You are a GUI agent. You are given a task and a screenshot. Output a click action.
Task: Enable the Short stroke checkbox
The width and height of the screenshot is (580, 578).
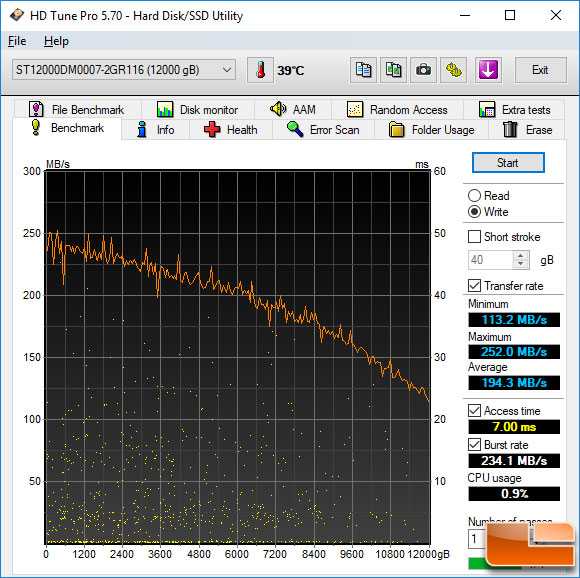474,237
